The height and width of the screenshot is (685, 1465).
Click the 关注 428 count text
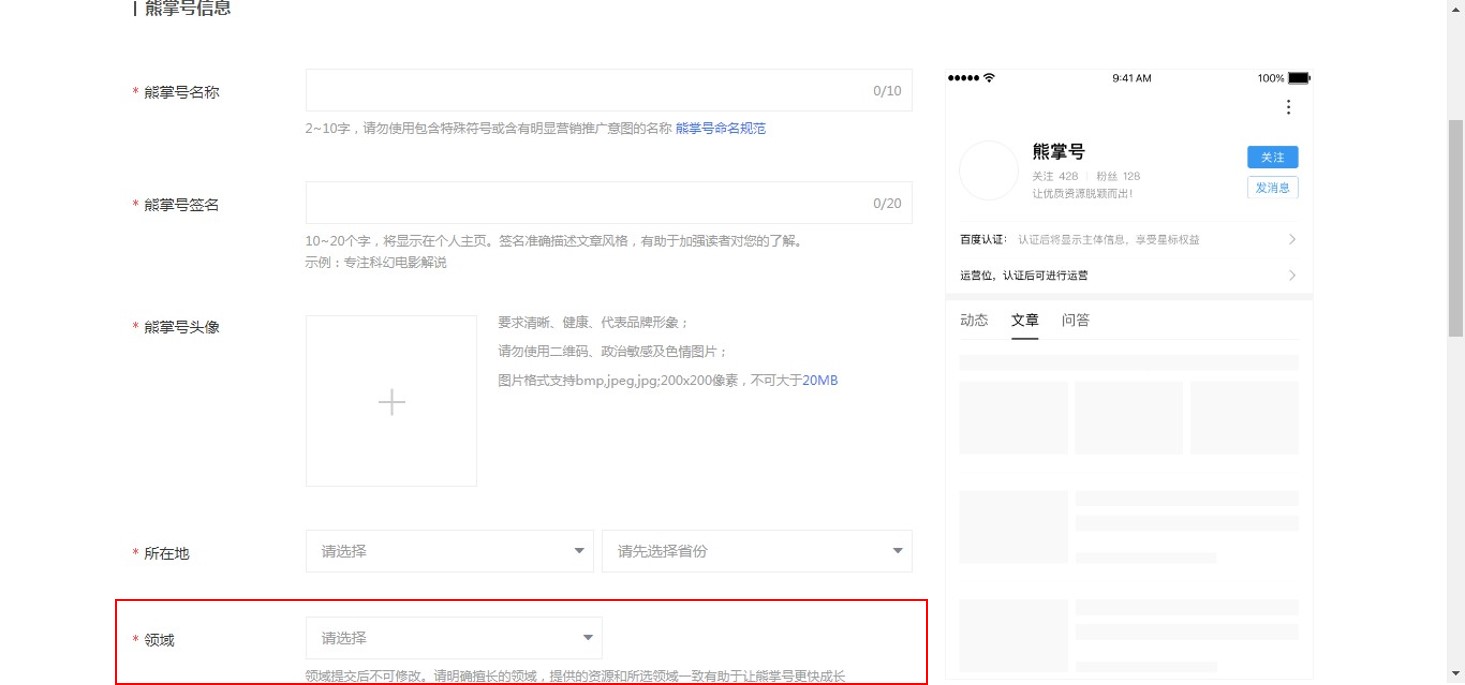pyautogui.click(x=1055, y=176)
